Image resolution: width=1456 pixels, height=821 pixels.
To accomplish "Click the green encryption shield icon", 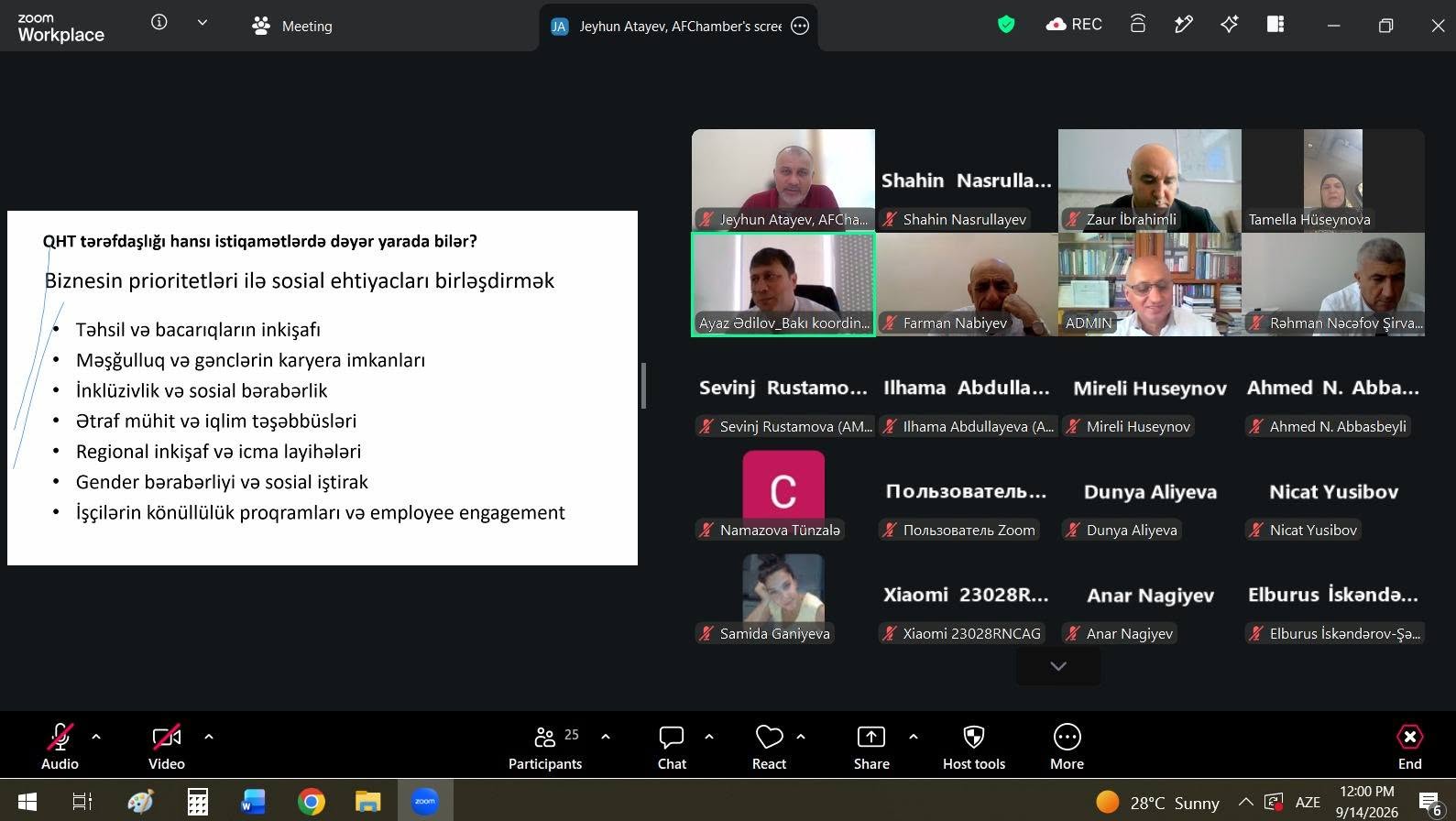I will (1006, 25).
